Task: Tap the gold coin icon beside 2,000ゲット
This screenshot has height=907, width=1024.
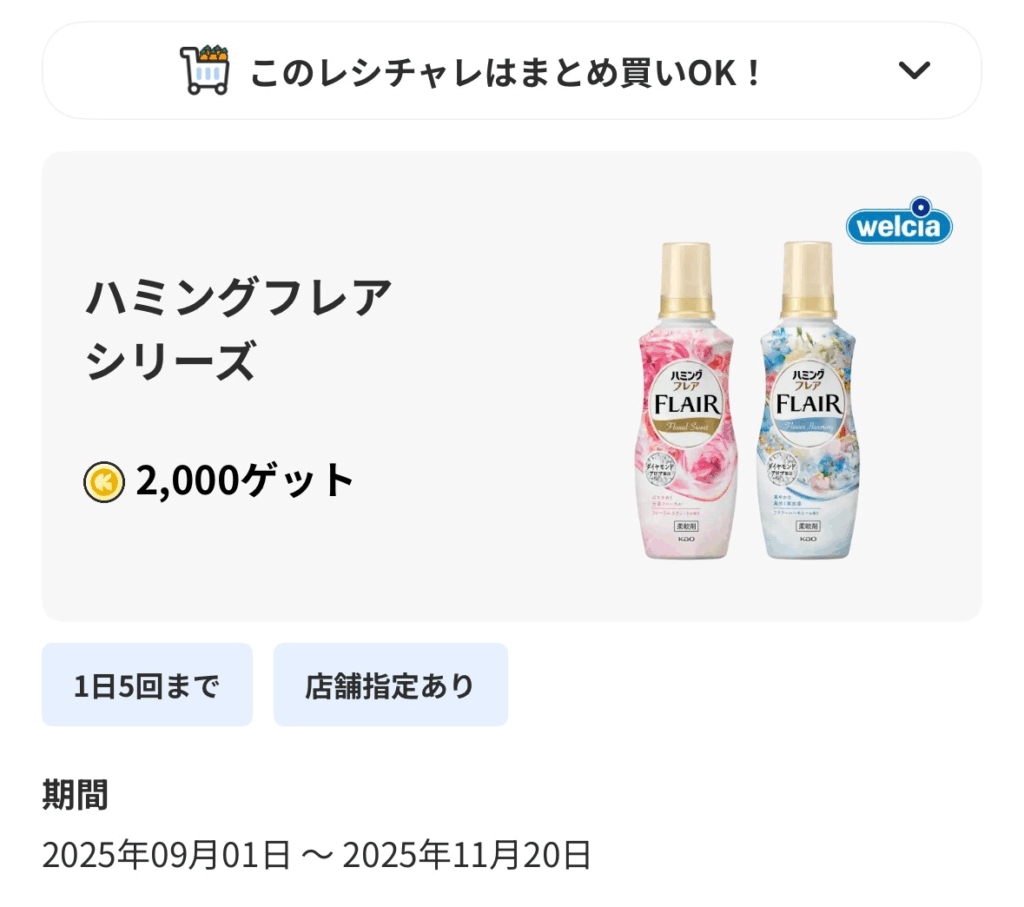Action: 104,481
